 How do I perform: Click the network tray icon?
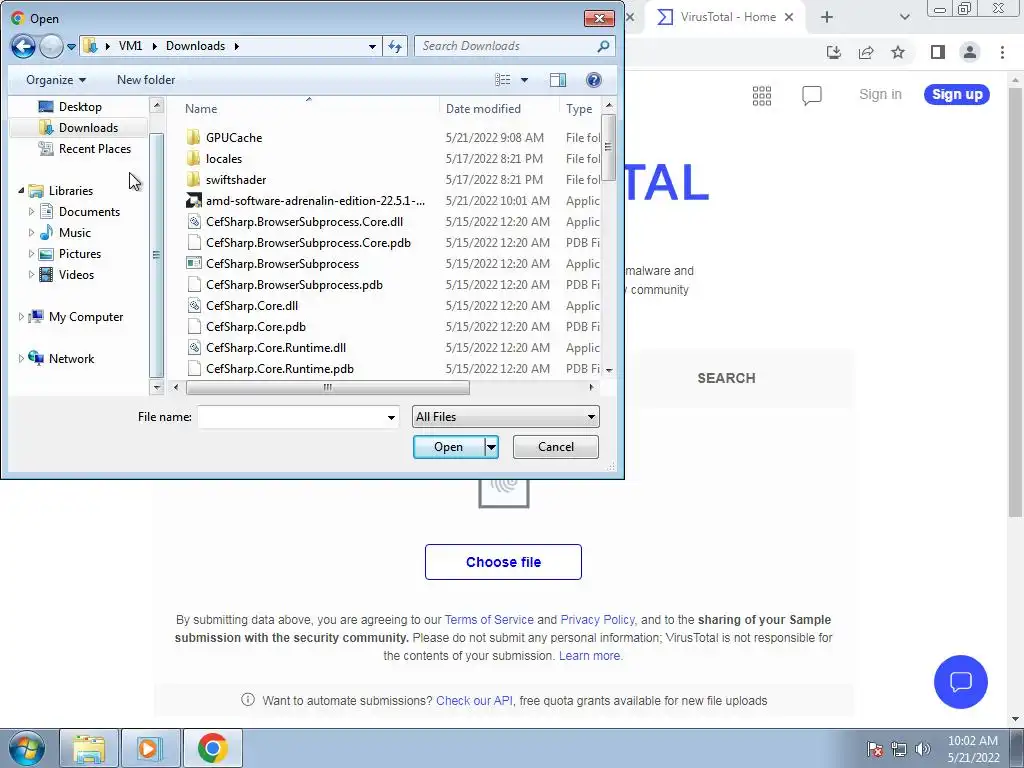tap(899, 749)
